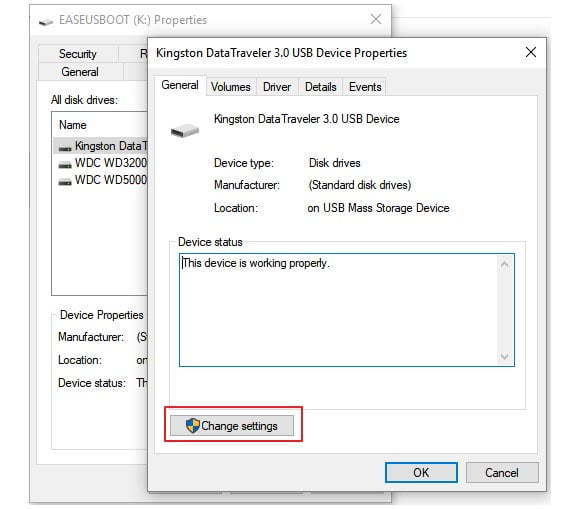Select WDC WD5000 drive in list
The height and width of the screenshot is (509, 580).
[101, 180]
